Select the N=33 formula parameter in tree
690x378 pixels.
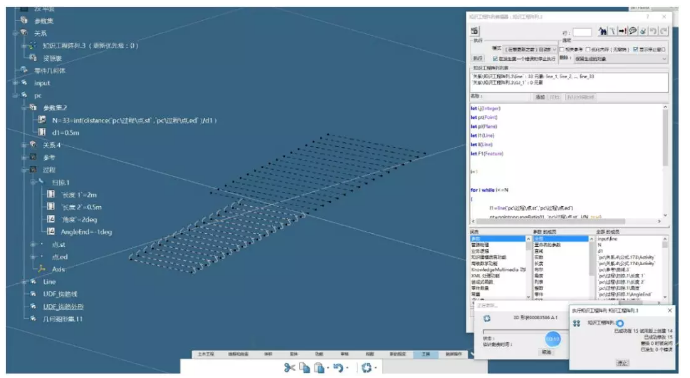pyautogui.click(x=134, y=120)
